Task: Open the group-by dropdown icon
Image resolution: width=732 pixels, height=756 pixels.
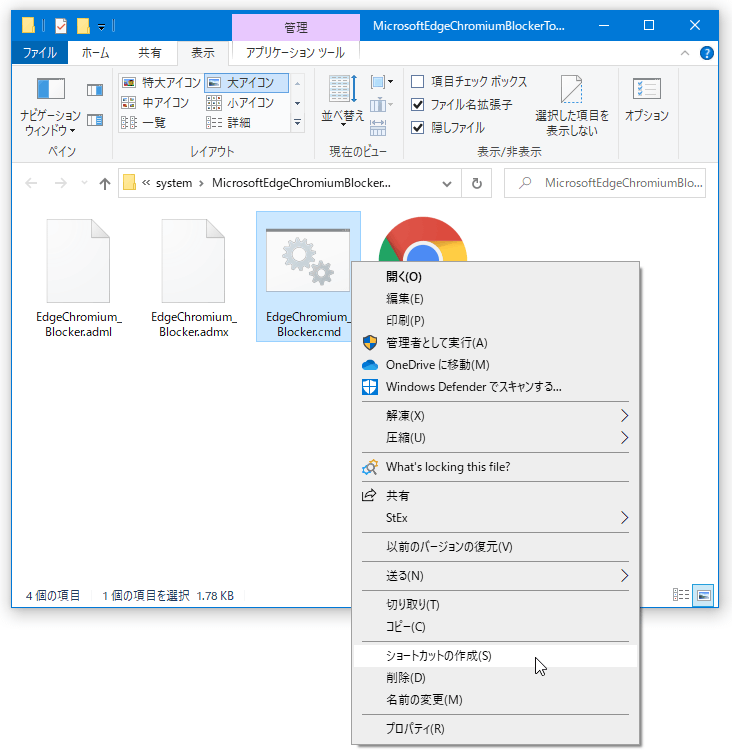Action: tap(381, 82)
